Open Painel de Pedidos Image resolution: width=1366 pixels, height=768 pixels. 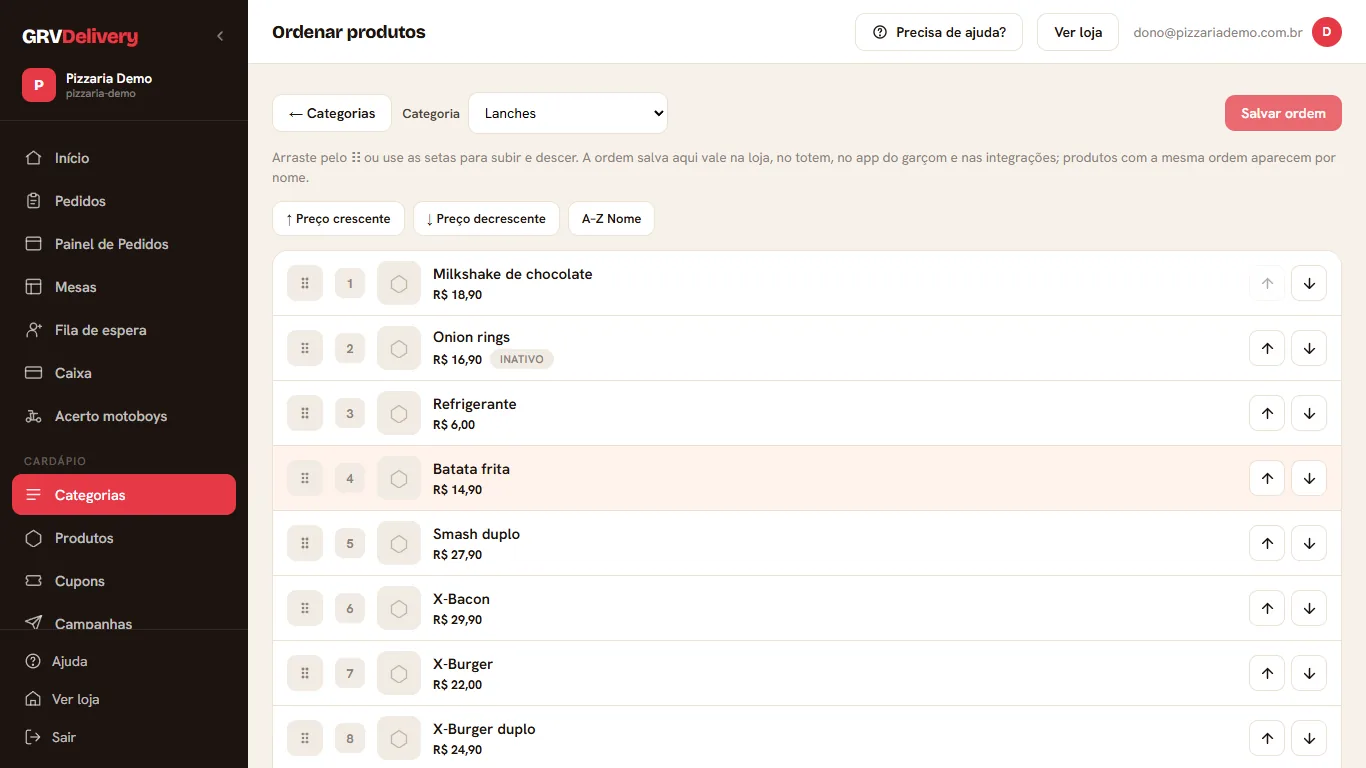124,244
